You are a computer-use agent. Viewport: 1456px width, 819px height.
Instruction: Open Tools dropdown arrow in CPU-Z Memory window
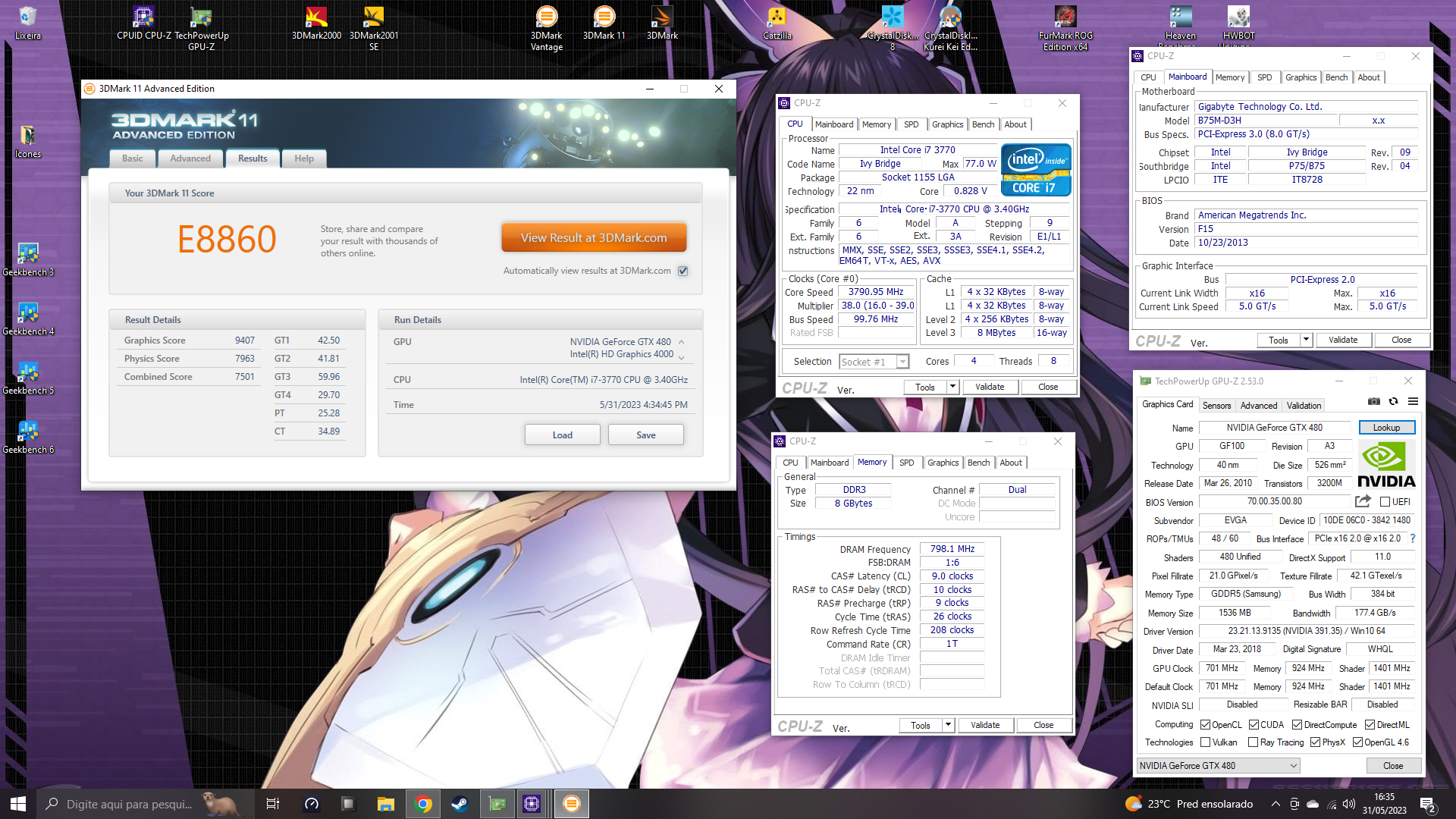(x=948, y=725)
